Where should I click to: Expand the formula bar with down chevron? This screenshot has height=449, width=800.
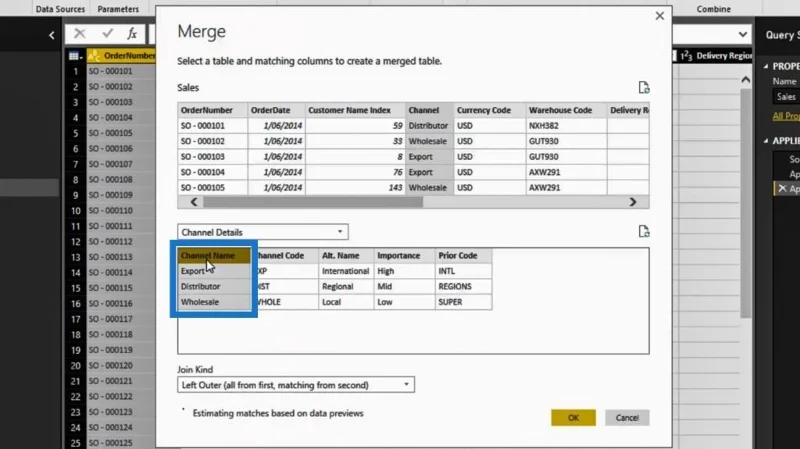click(742, 35)
